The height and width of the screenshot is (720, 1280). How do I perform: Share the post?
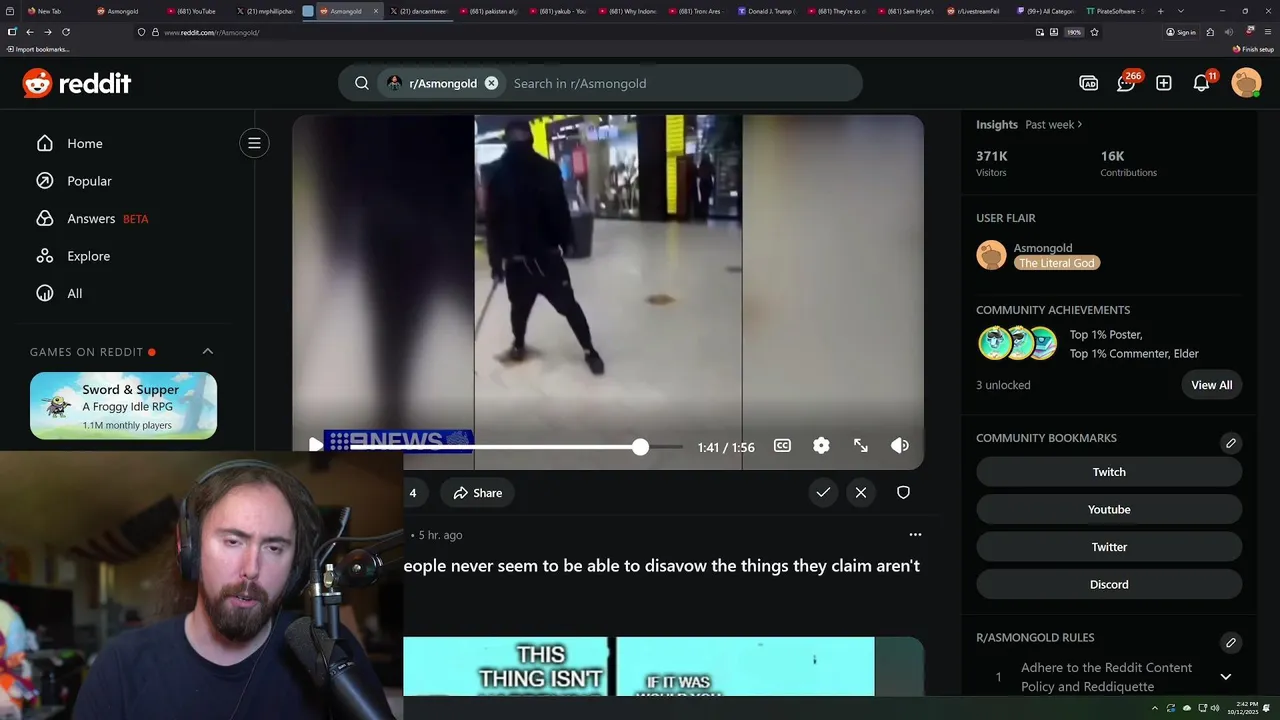coord(477,493)
